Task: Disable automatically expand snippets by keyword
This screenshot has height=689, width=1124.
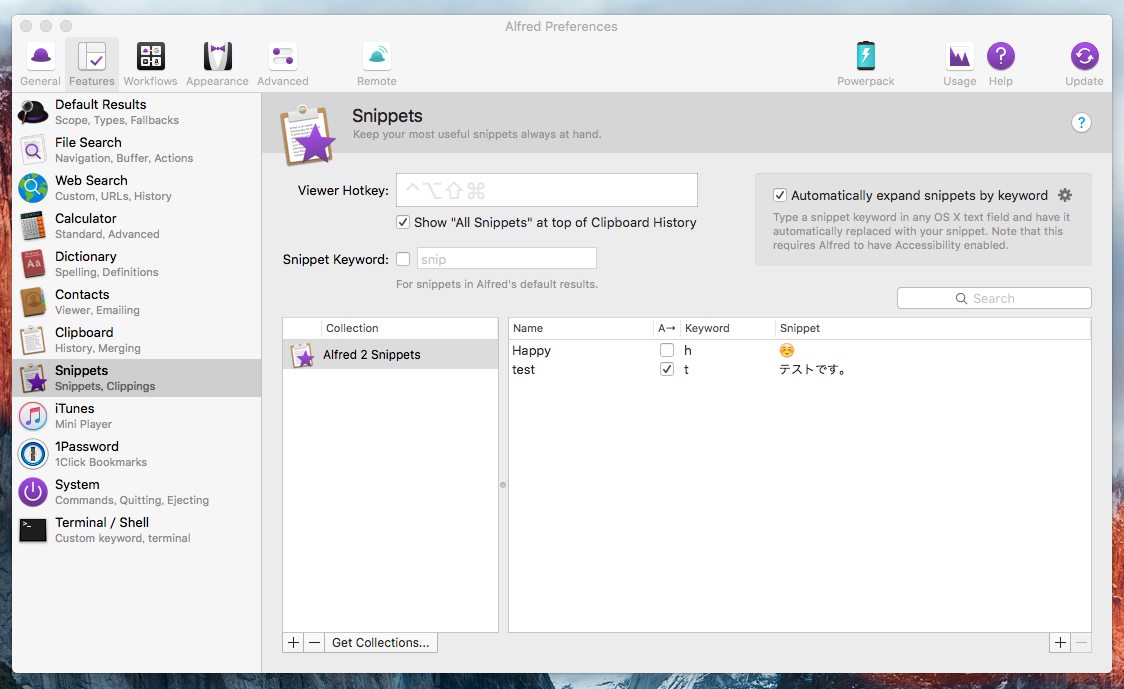Action: tap(780, 196)
